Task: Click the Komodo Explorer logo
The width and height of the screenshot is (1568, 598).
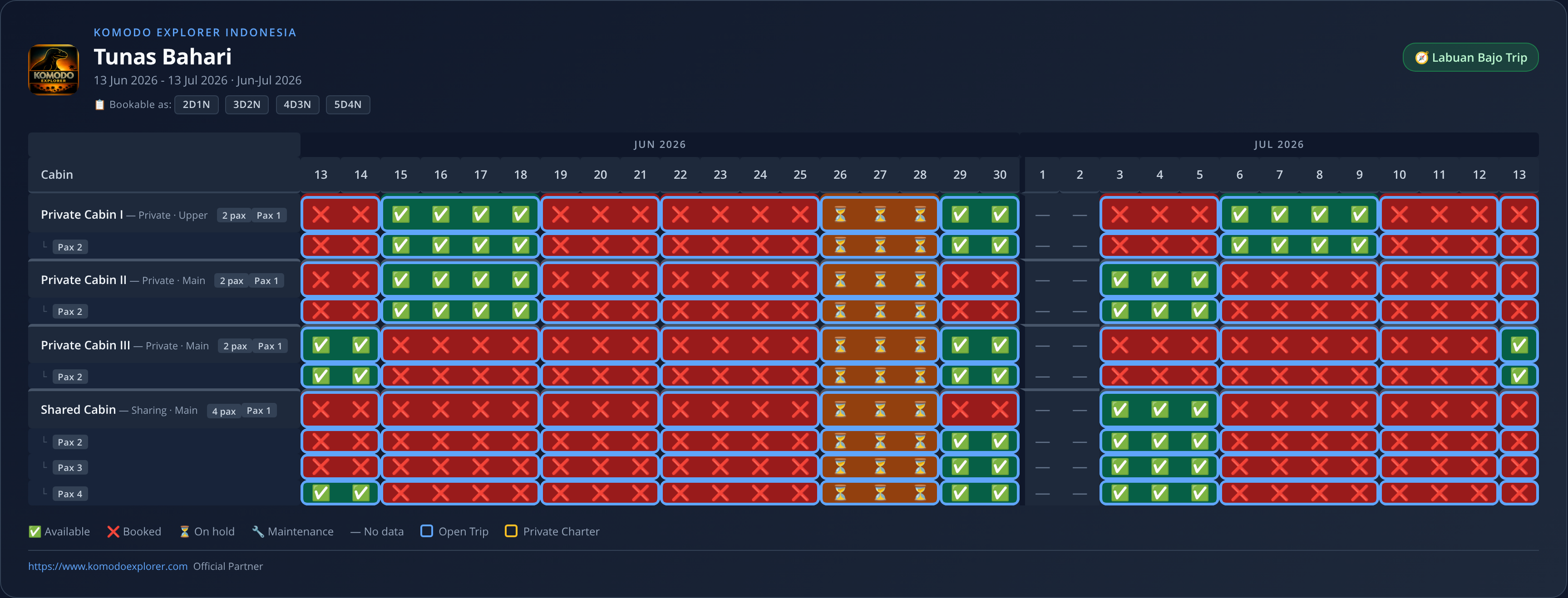Action: 54,69
